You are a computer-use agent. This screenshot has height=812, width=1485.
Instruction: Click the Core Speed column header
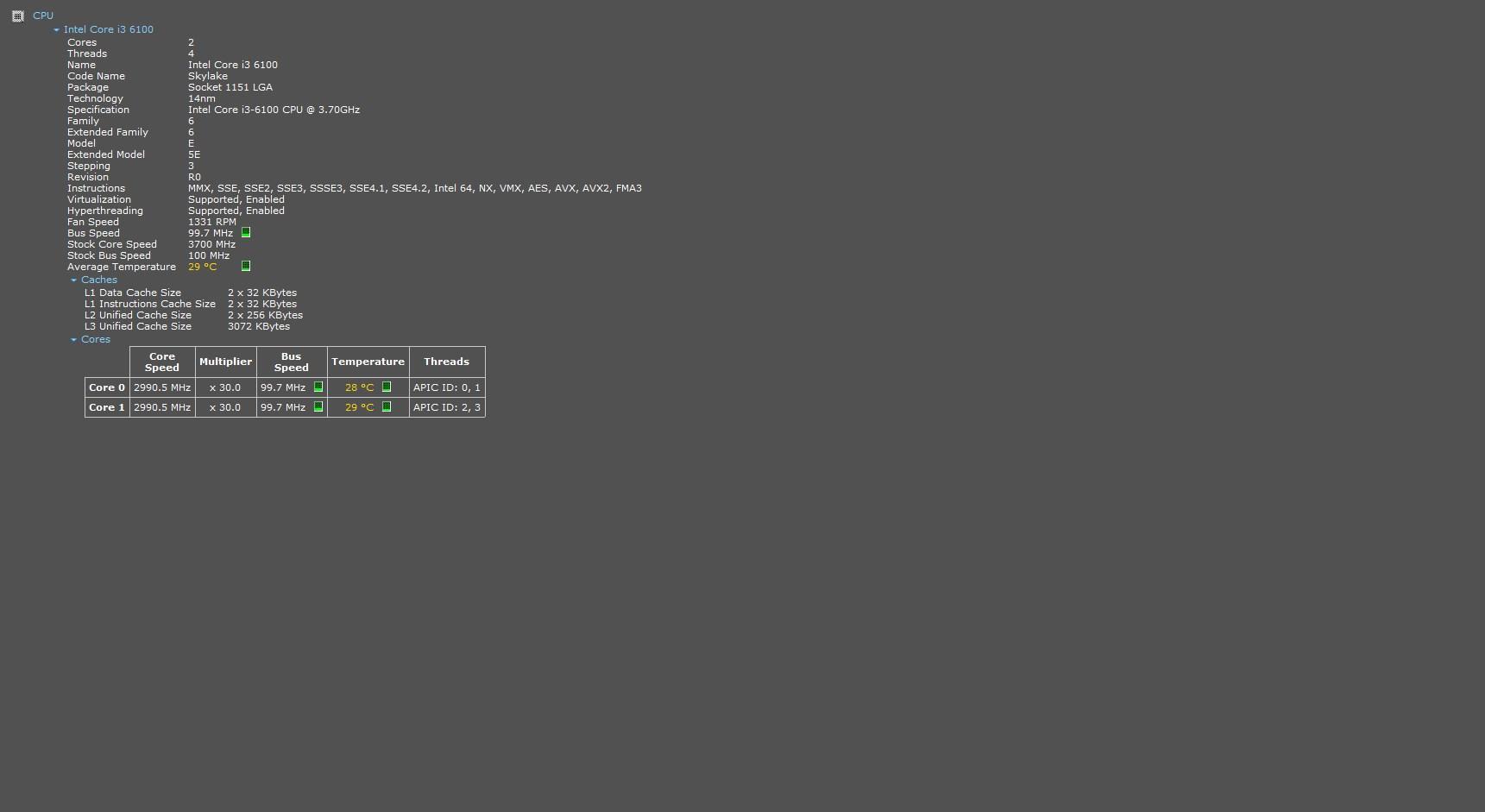[162, 362]
